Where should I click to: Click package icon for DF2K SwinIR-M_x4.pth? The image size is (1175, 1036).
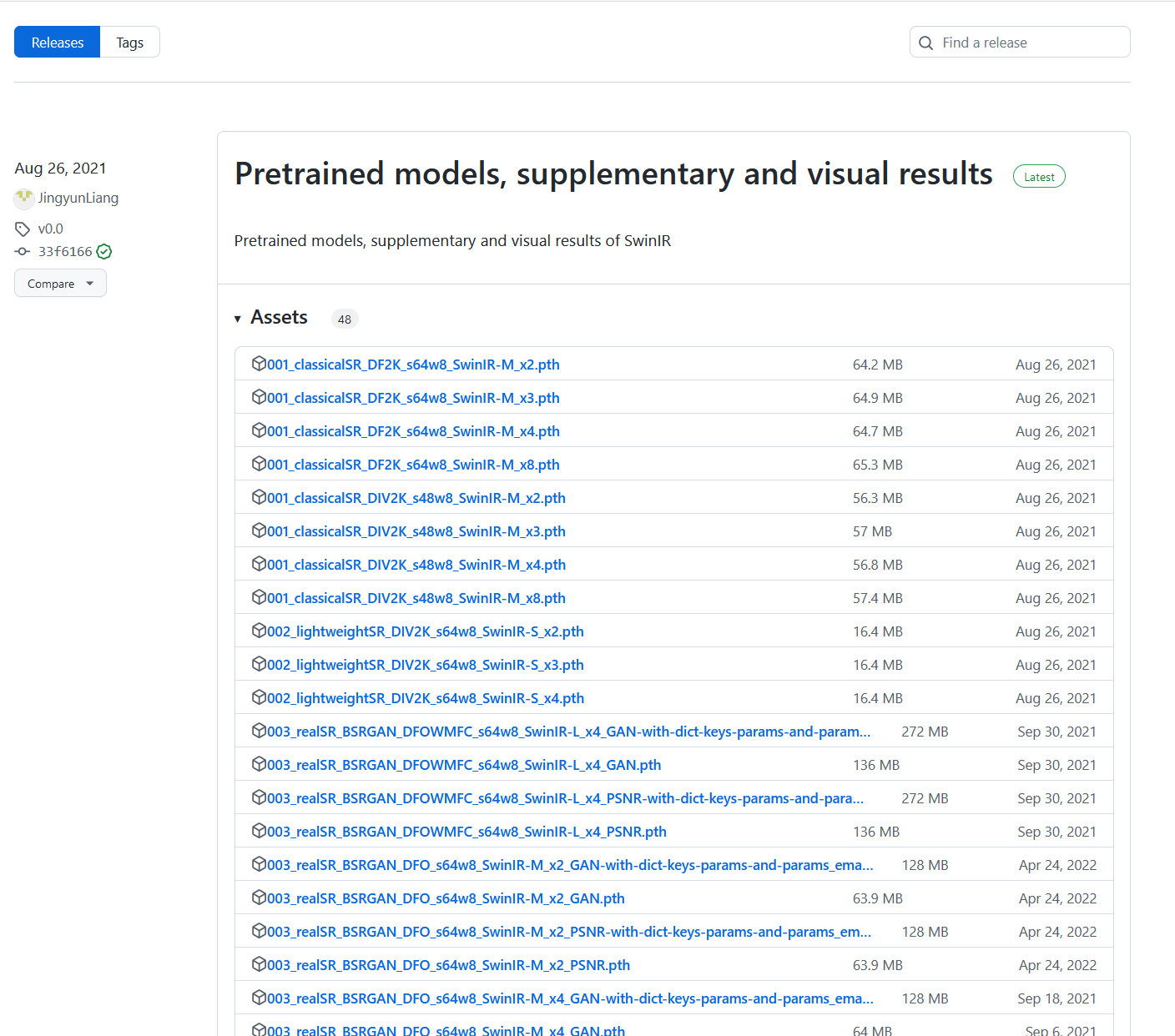(259, 430)
